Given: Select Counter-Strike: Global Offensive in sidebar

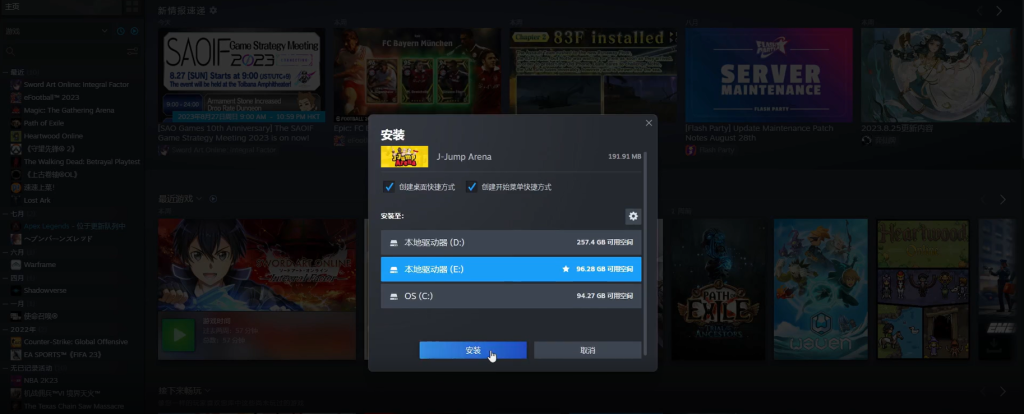Looking at the screenshot, I should tap(75, 342).
